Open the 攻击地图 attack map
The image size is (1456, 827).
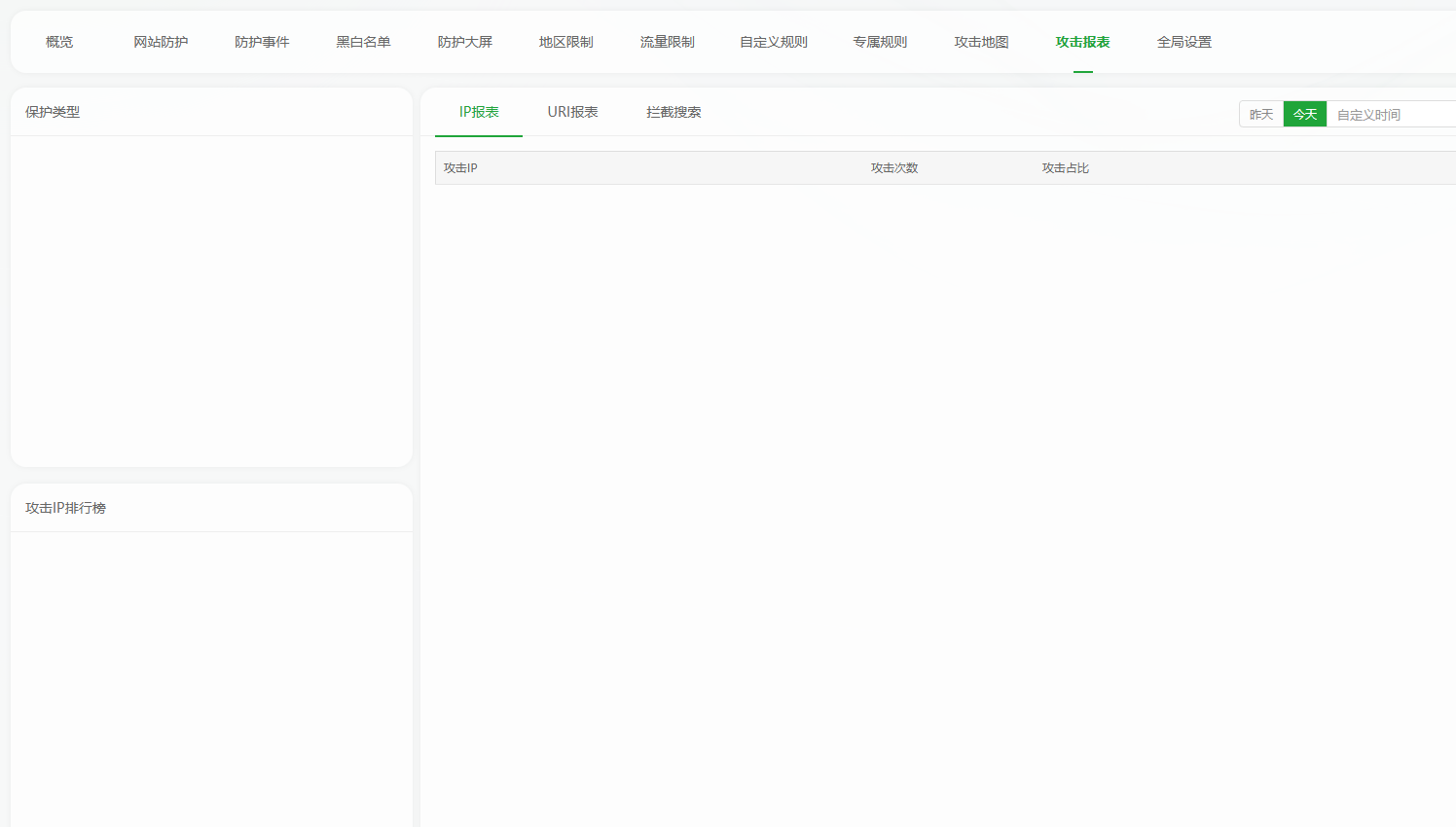981,42
